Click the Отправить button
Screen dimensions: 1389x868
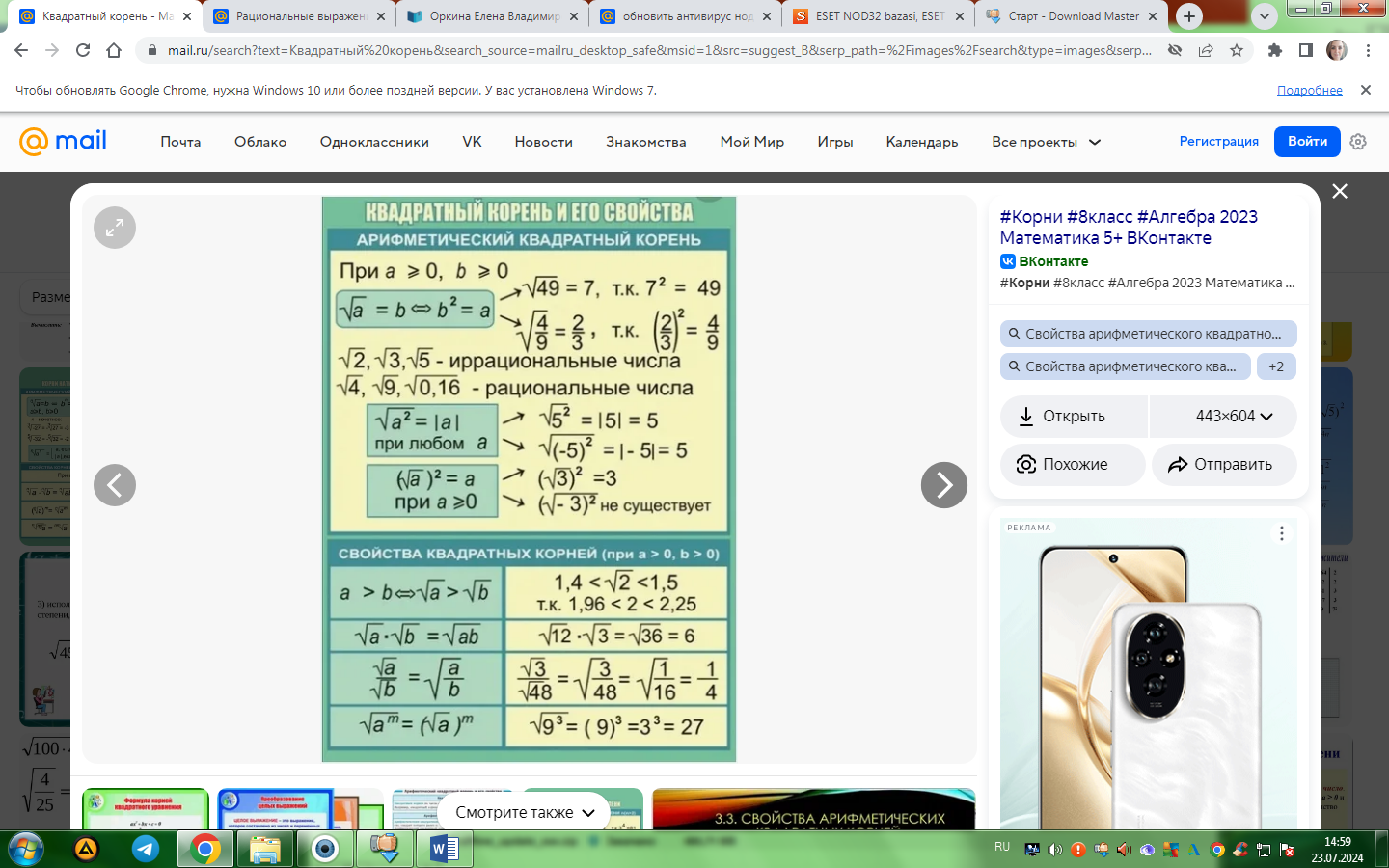(1224, 465)
